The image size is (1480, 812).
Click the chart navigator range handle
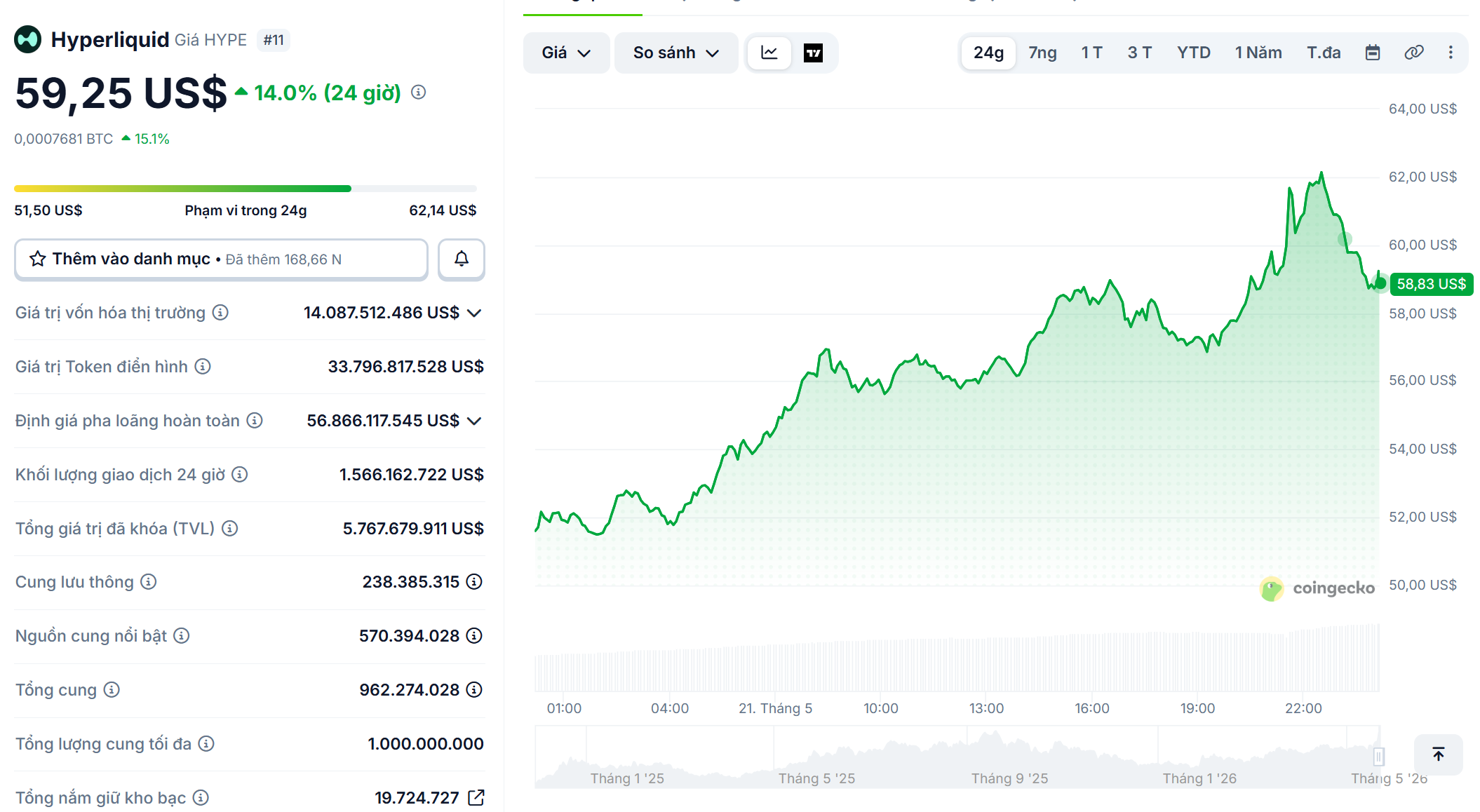tap(1378, 757)
